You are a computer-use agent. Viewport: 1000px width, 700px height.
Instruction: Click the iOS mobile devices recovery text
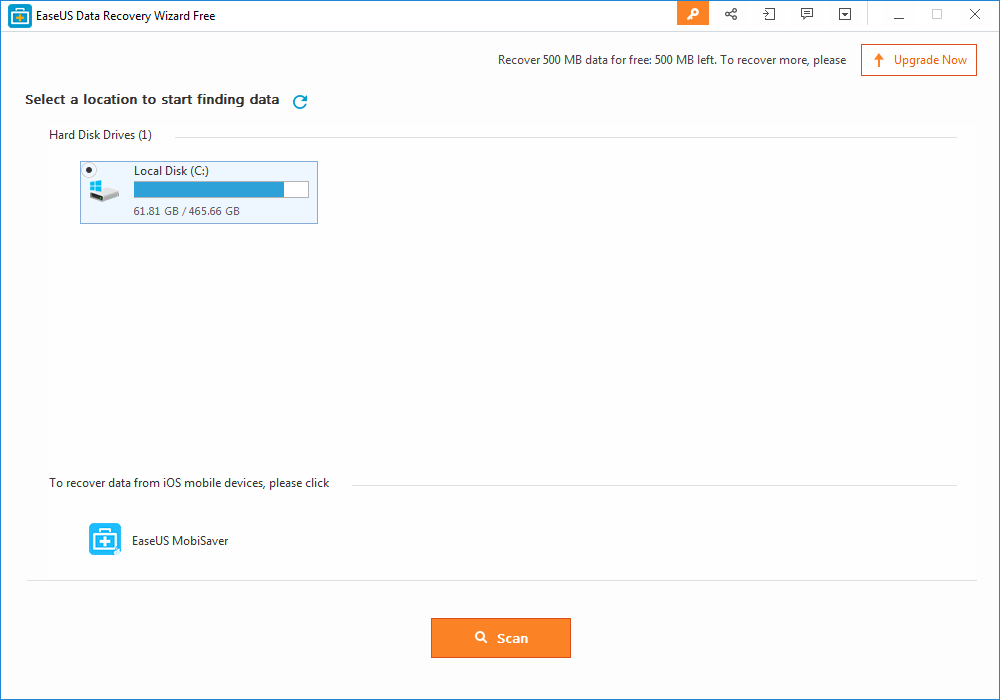point(189,483)
